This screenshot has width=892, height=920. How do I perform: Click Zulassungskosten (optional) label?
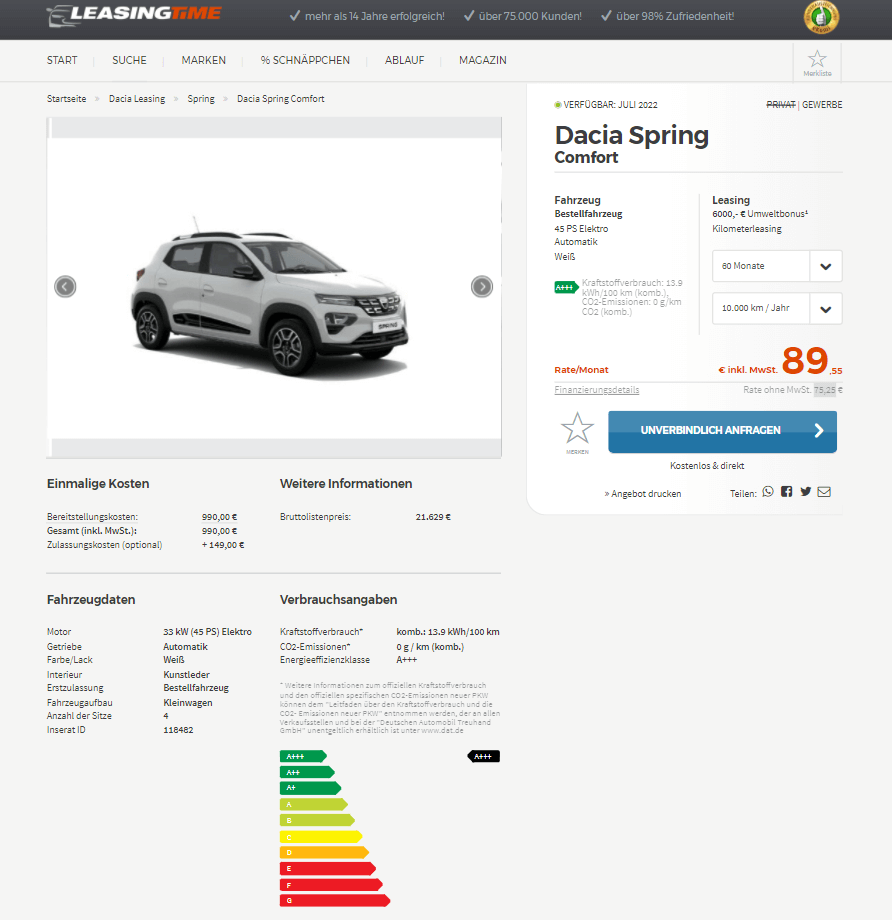tap(104, 545)
